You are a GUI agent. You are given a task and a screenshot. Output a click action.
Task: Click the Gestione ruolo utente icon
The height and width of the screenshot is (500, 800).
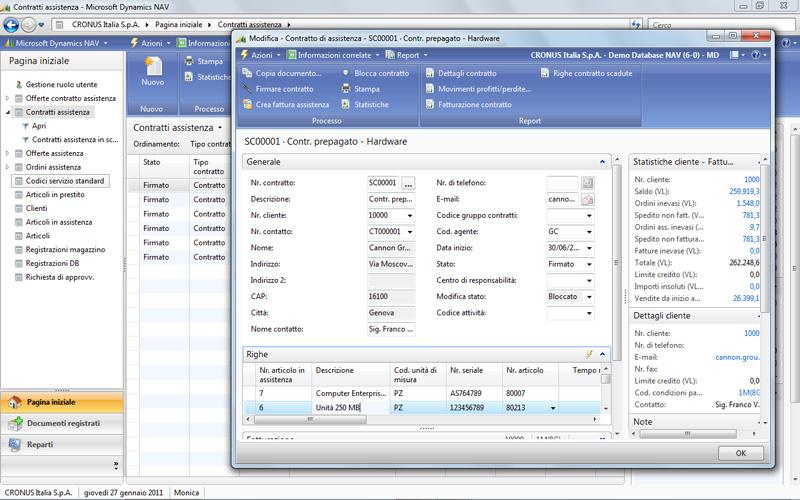point(19,84)
